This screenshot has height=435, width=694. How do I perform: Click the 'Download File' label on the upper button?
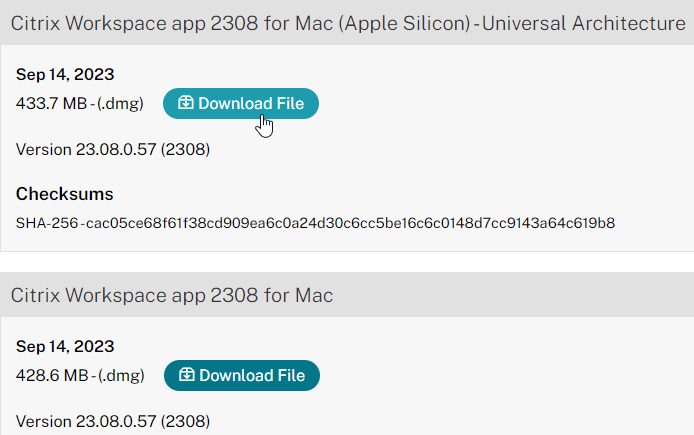(251, 103)
